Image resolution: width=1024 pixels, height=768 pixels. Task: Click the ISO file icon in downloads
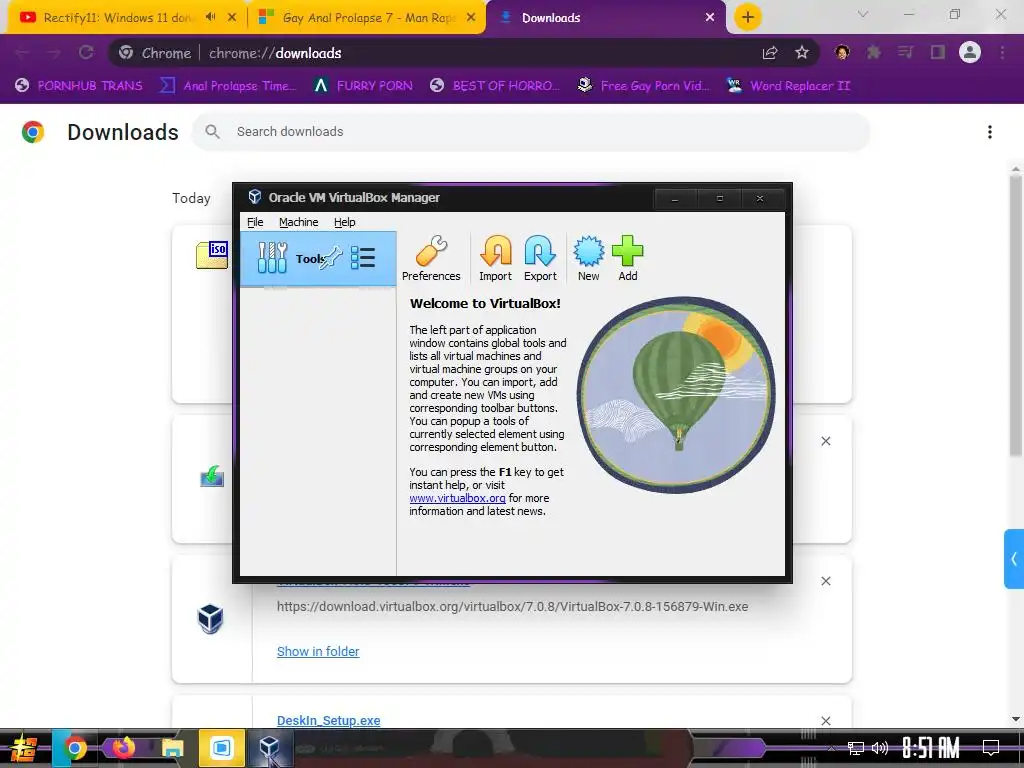click(212, 255)
